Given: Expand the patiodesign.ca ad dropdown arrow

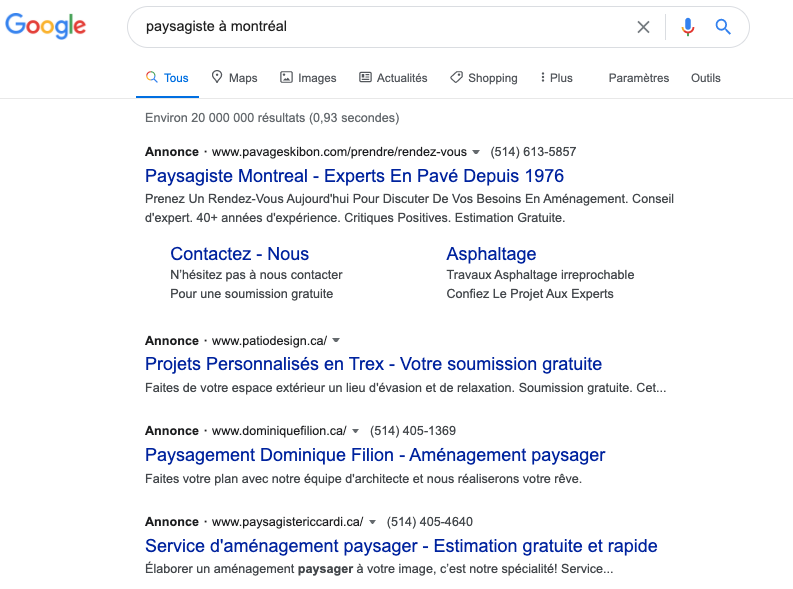Looking at the screenshot, I should coord(336,340).
